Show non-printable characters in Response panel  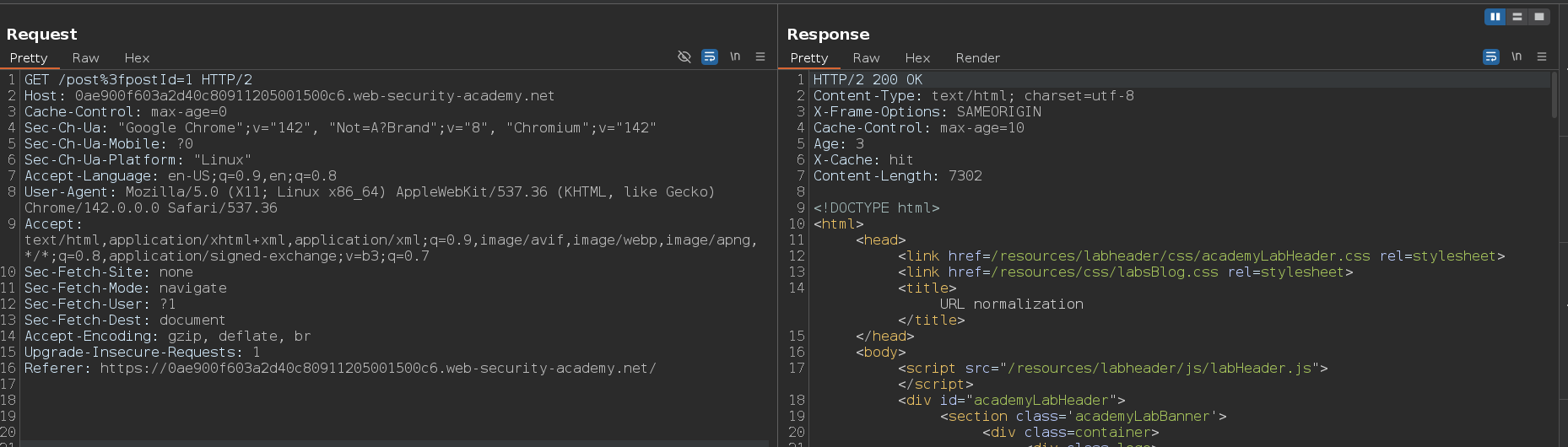[1517, 57]
